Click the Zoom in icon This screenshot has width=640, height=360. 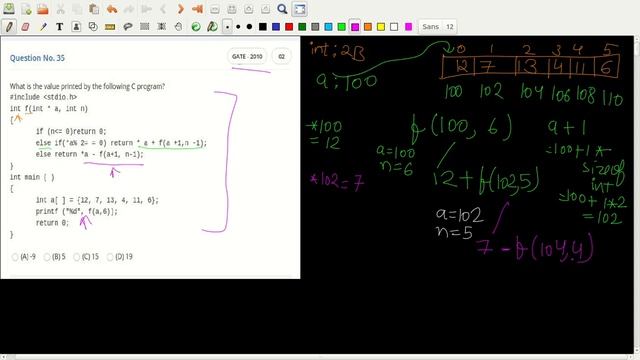[248, 9]
